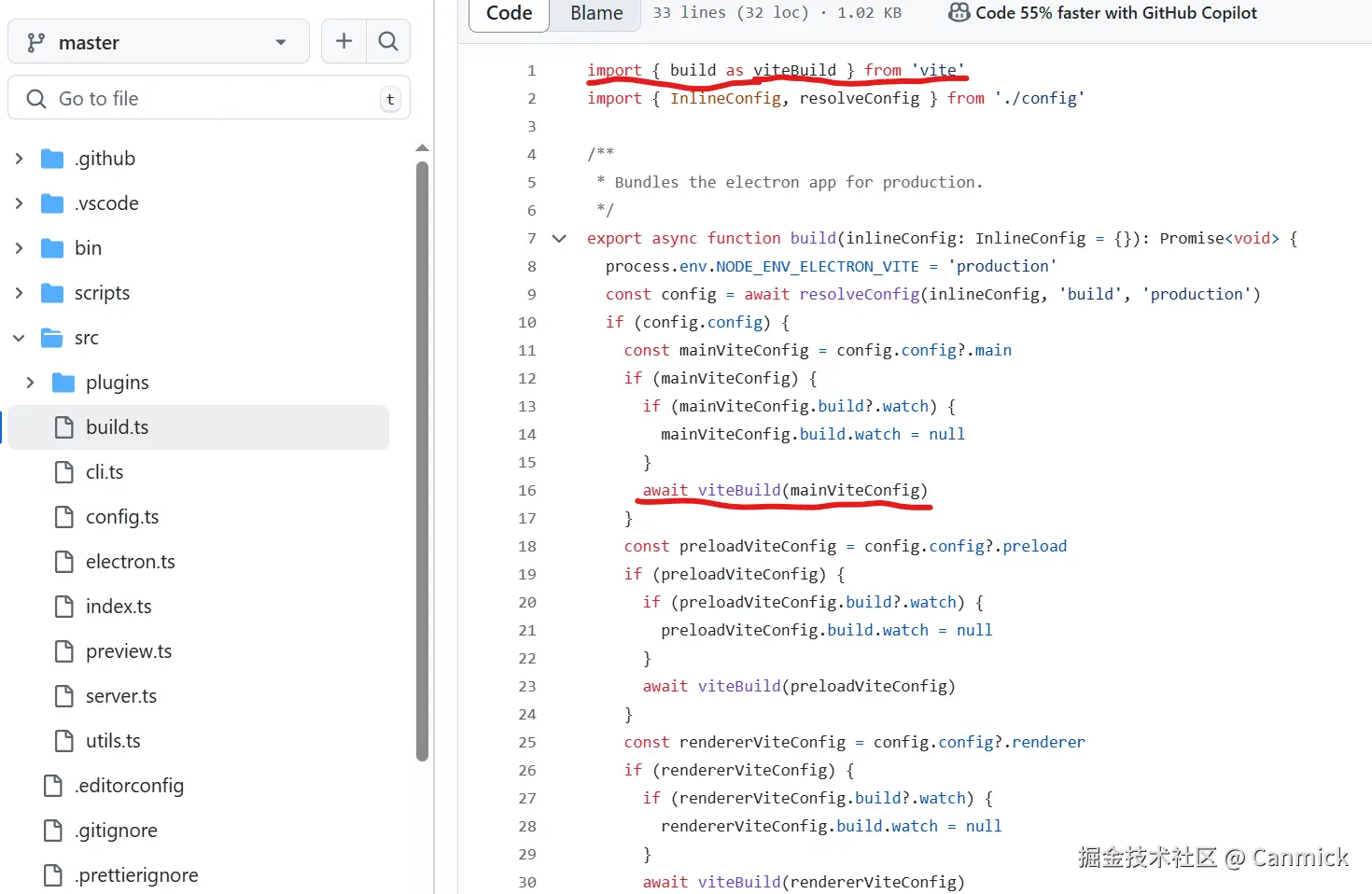The image size is (1372, 894).
Task: Click the file tree scroll up arrow
Action: click(x=422, y=148)
